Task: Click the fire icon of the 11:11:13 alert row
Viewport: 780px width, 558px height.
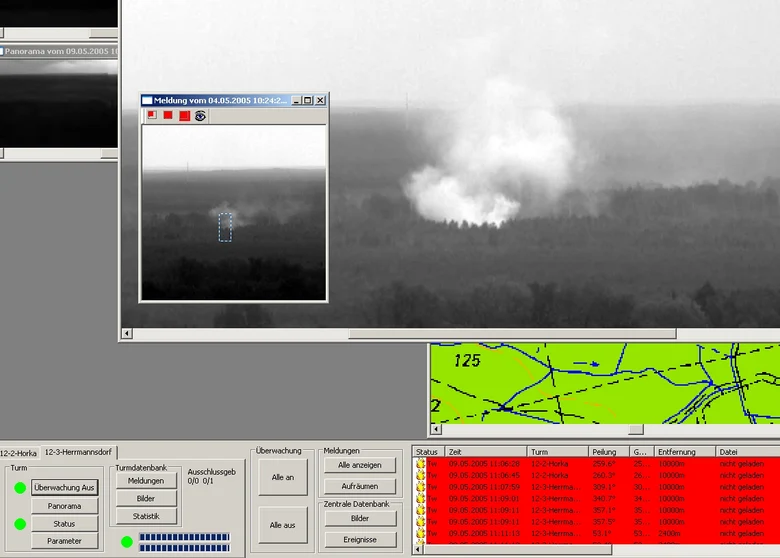Action: 421,533
